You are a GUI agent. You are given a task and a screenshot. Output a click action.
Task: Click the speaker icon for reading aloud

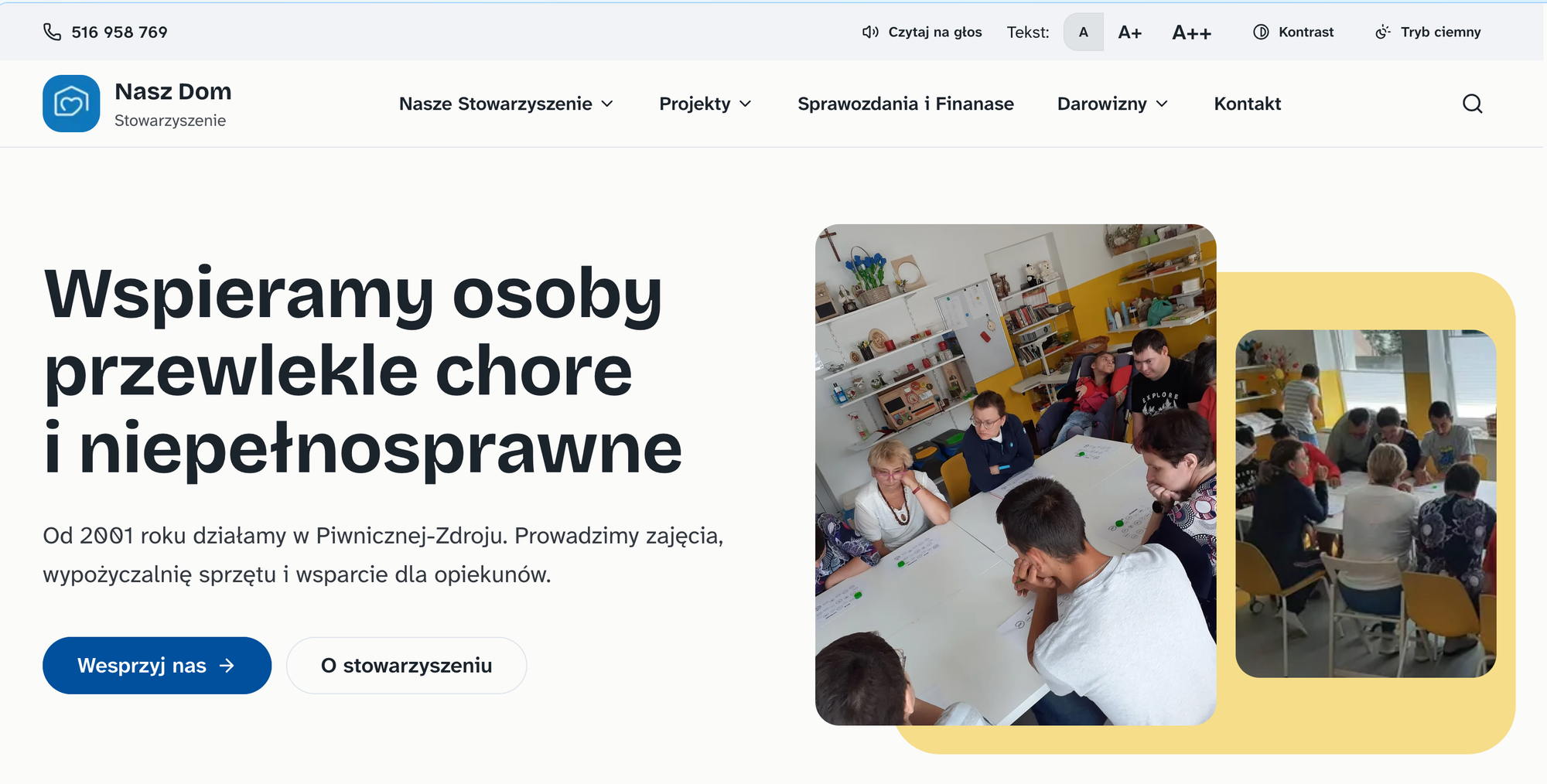point(870,32)
